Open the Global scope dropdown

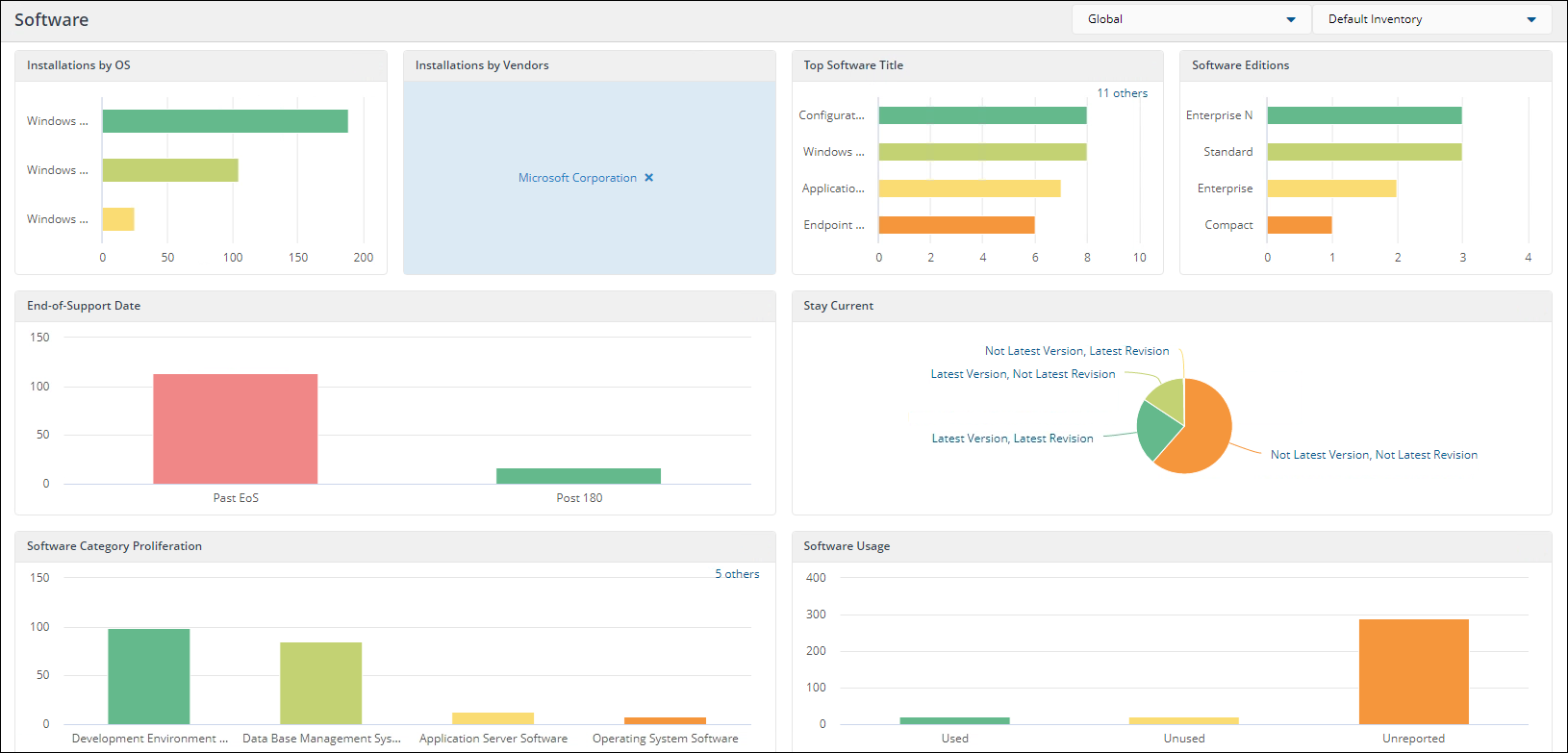(1191, 19)
